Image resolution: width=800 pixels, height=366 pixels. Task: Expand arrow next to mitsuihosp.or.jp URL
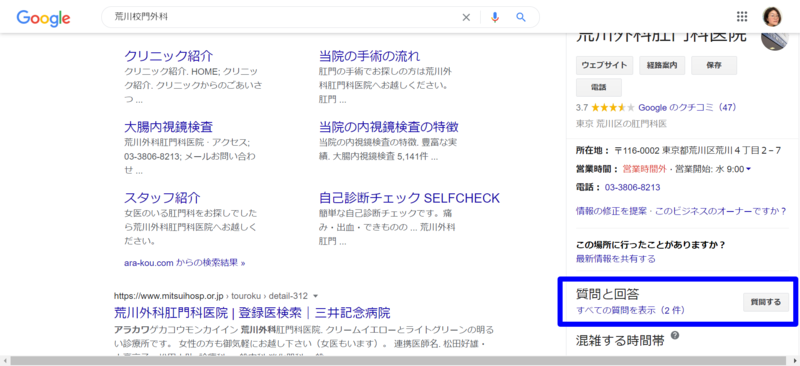point(316,296)
